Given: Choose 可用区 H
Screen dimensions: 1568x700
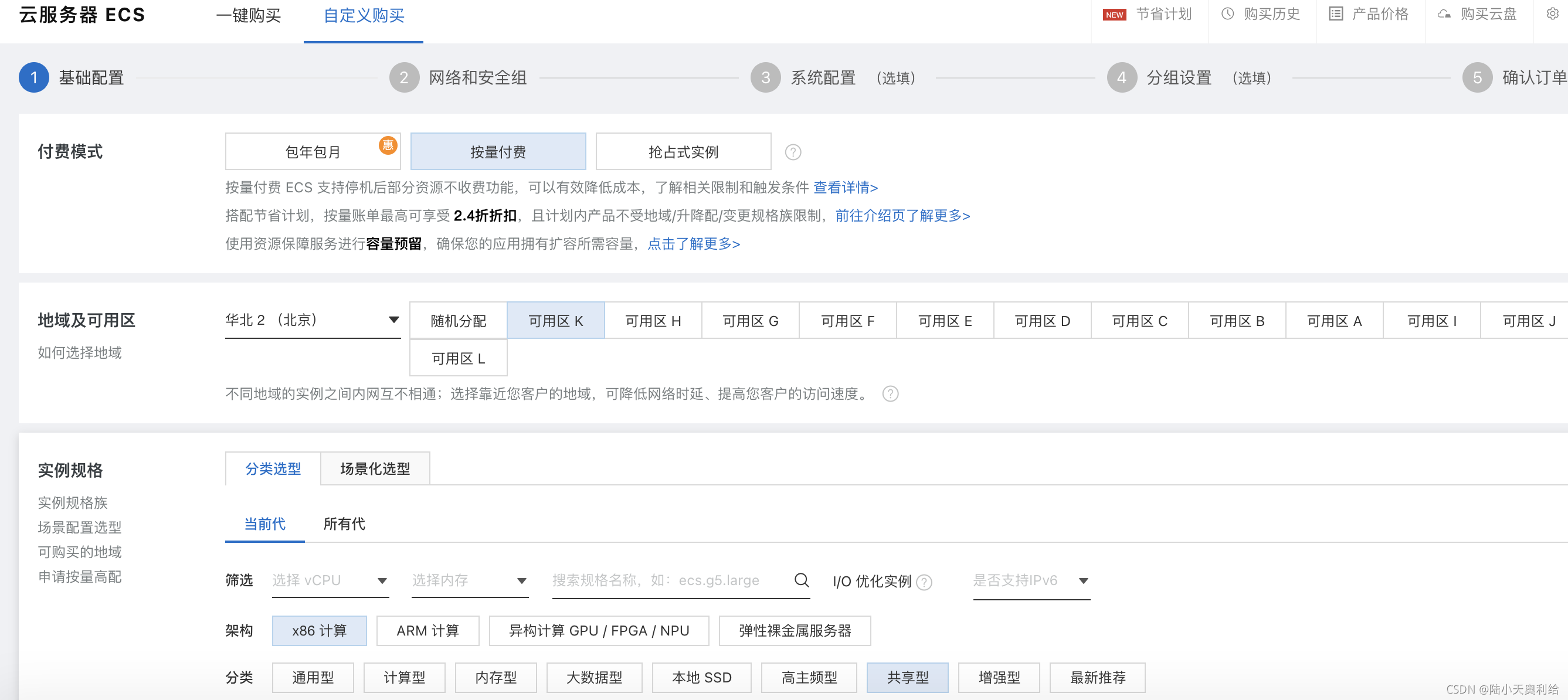Looking at the screenshot, I should click(x=653, y=321).
